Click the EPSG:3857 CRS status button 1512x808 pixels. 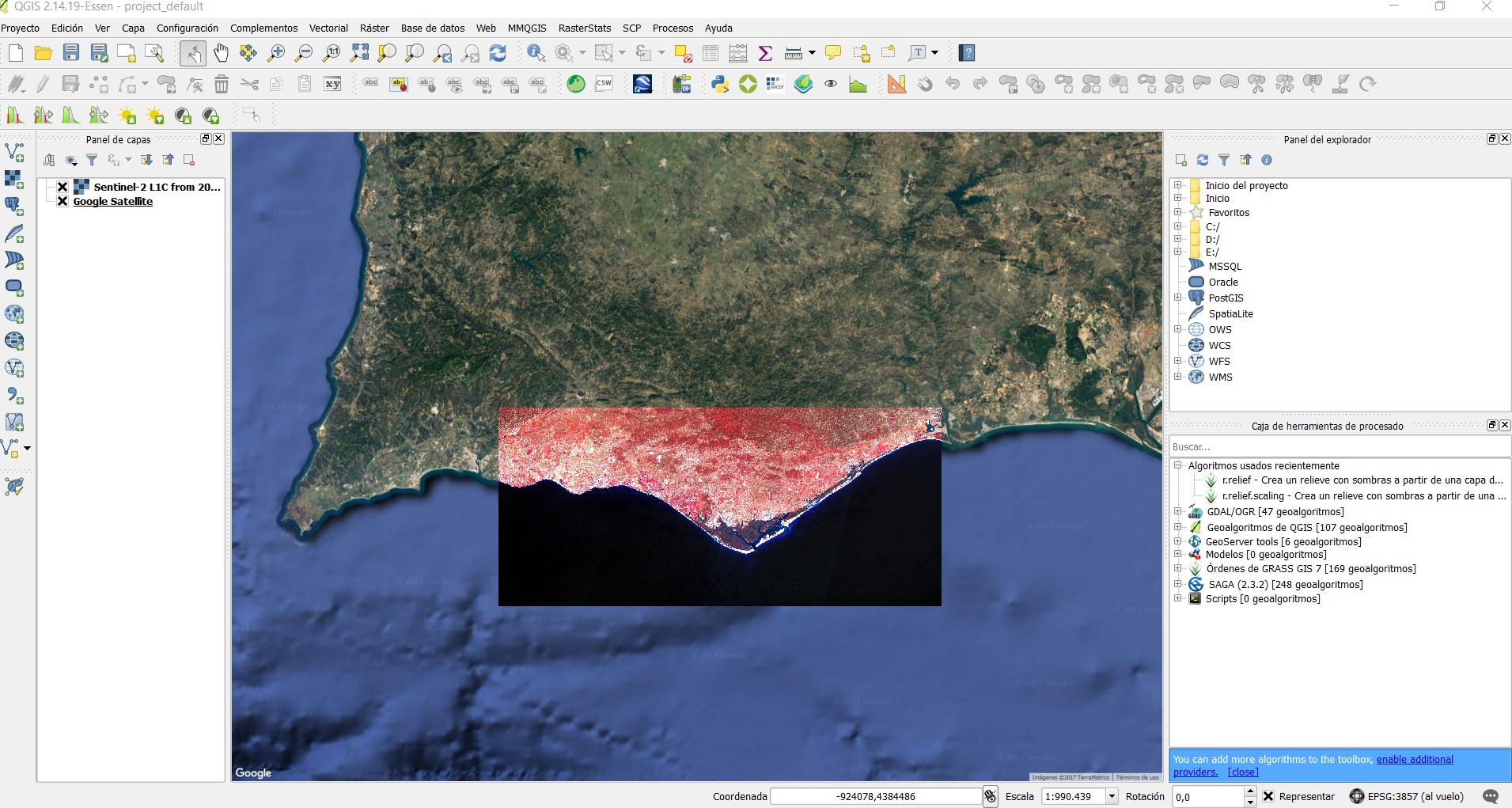1407,796
